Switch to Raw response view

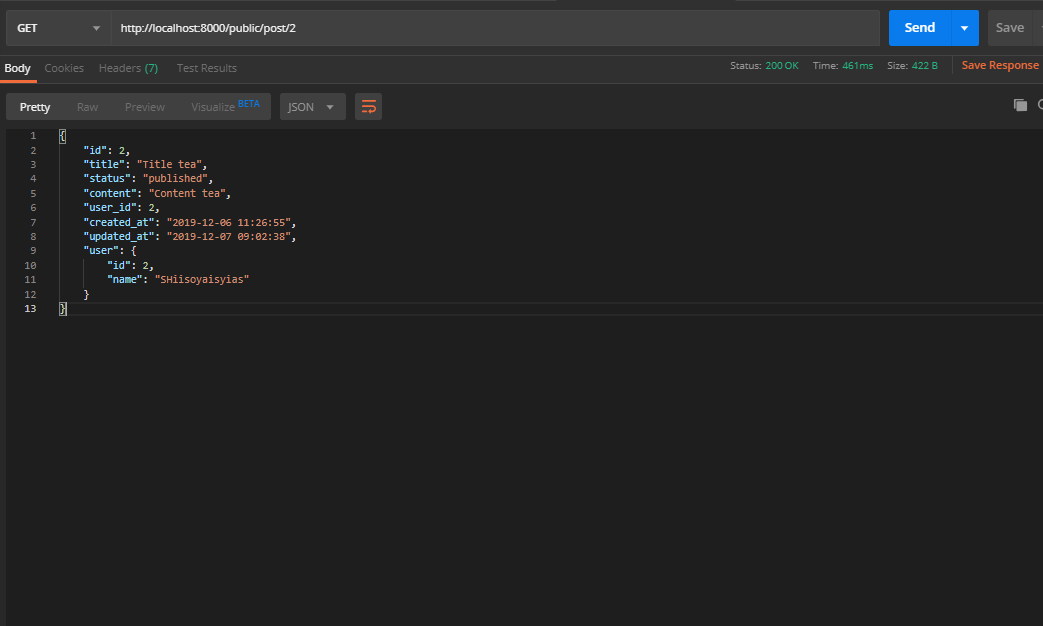(87, 106)
